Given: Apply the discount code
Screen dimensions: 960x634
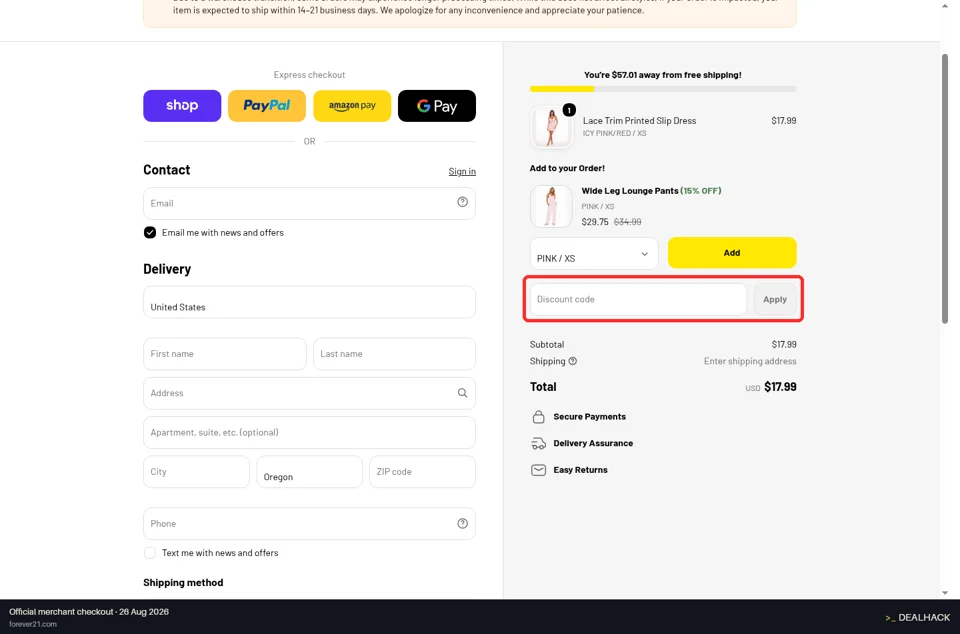Looking at the screenshot, I should pos(774,299).
